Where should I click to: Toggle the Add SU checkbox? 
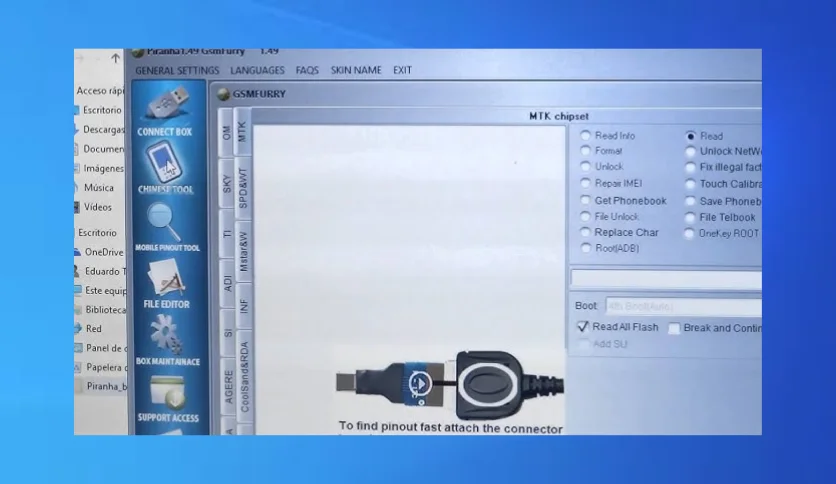point(584,344)
